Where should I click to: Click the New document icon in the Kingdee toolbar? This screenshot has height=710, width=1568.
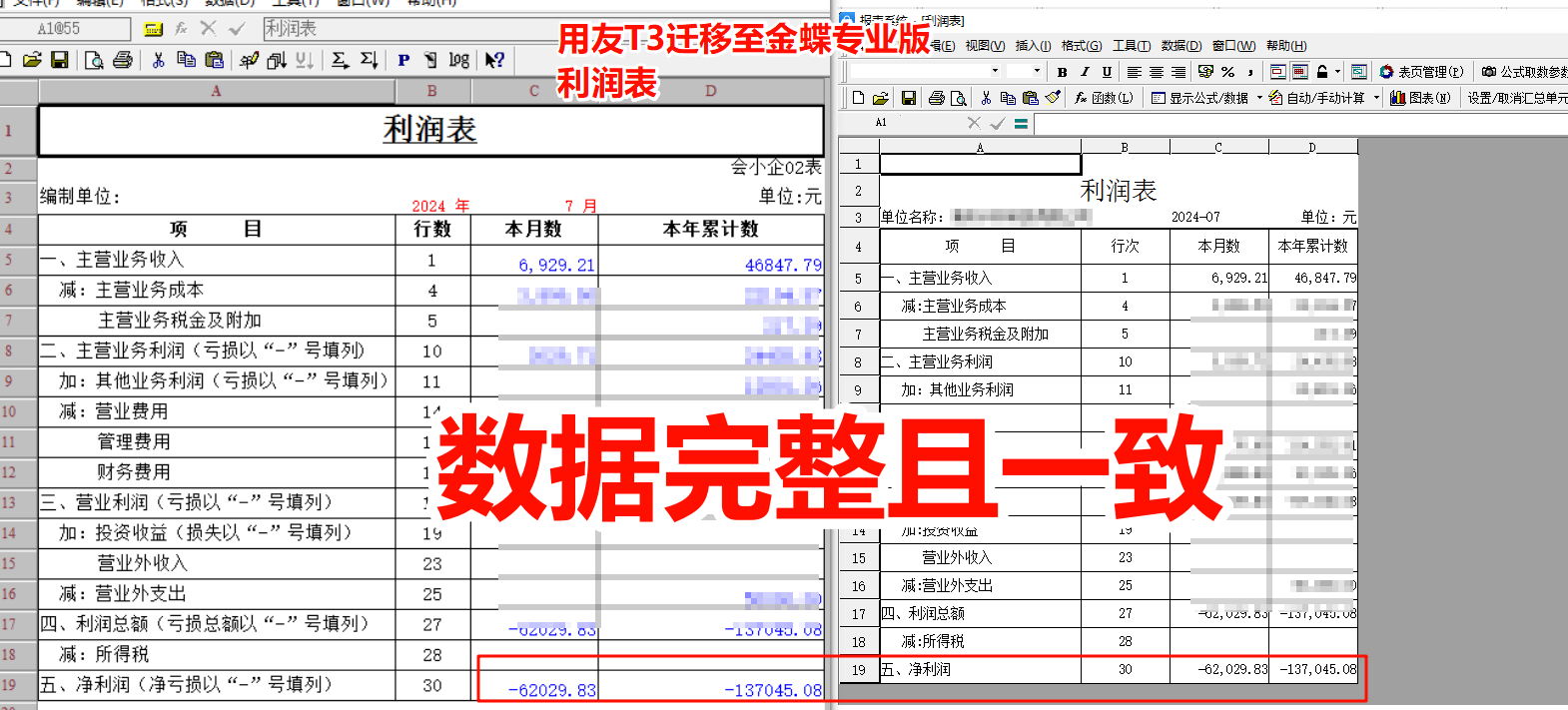(858, 98)
